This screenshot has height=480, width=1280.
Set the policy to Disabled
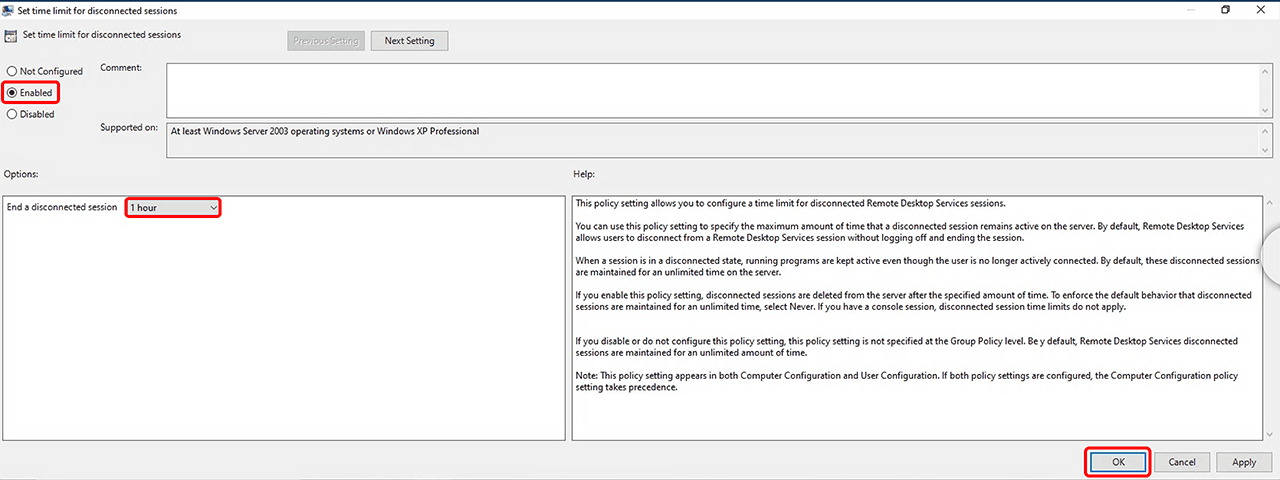click(x=12, y=114)
